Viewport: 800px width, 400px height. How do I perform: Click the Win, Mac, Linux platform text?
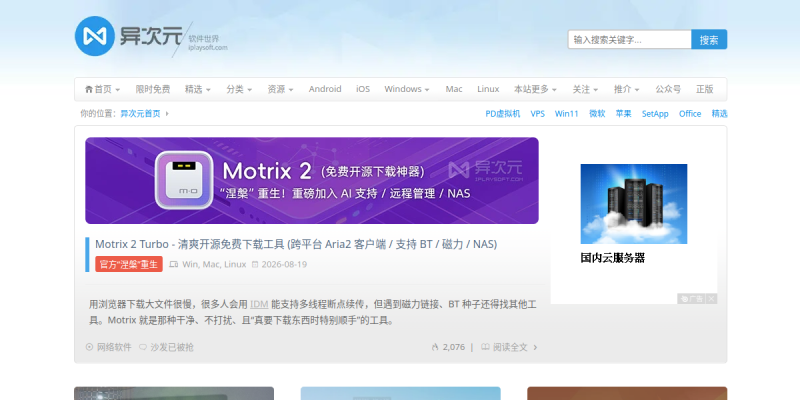click(x=214, y=264)
